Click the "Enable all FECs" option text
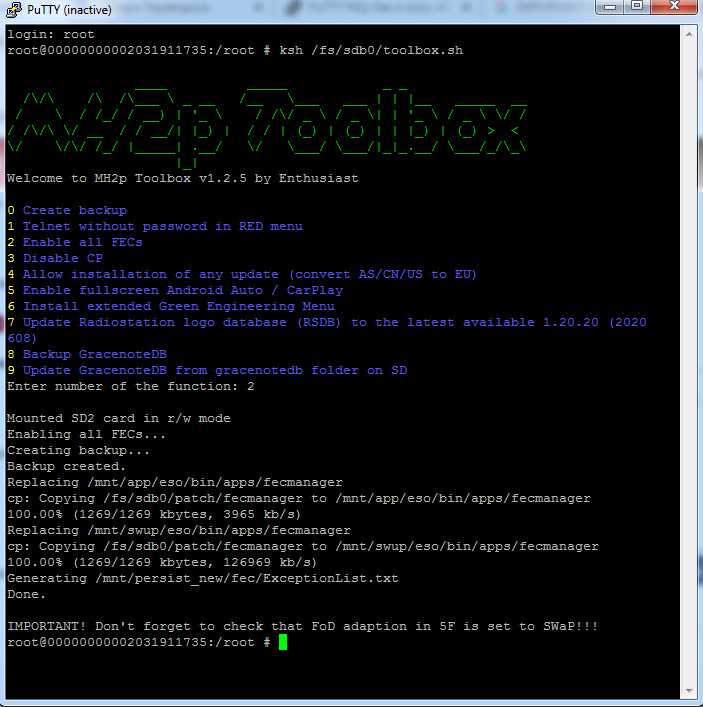Image resolution: width=703 pixels, height=707 pixels. [82, 242]
